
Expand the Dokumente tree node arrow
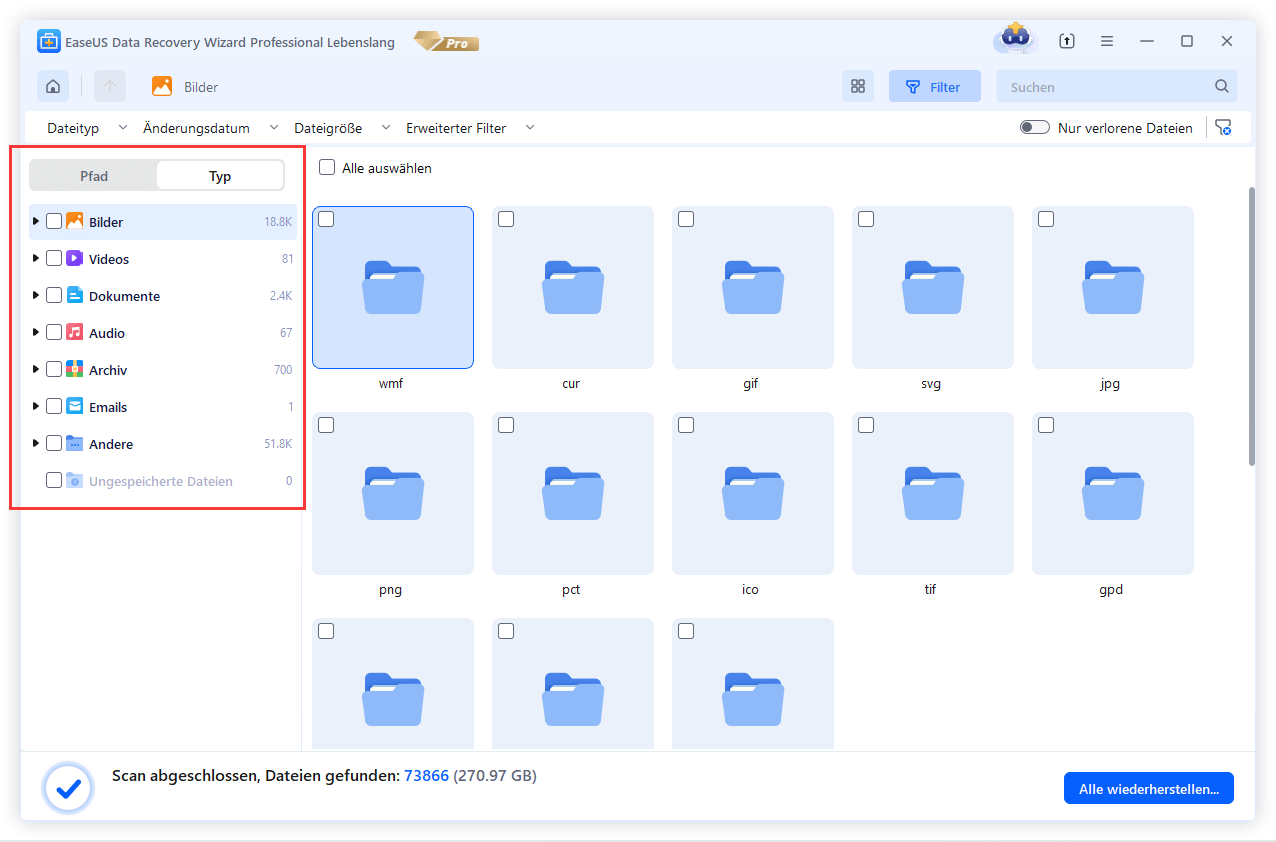tap(36, 295)
